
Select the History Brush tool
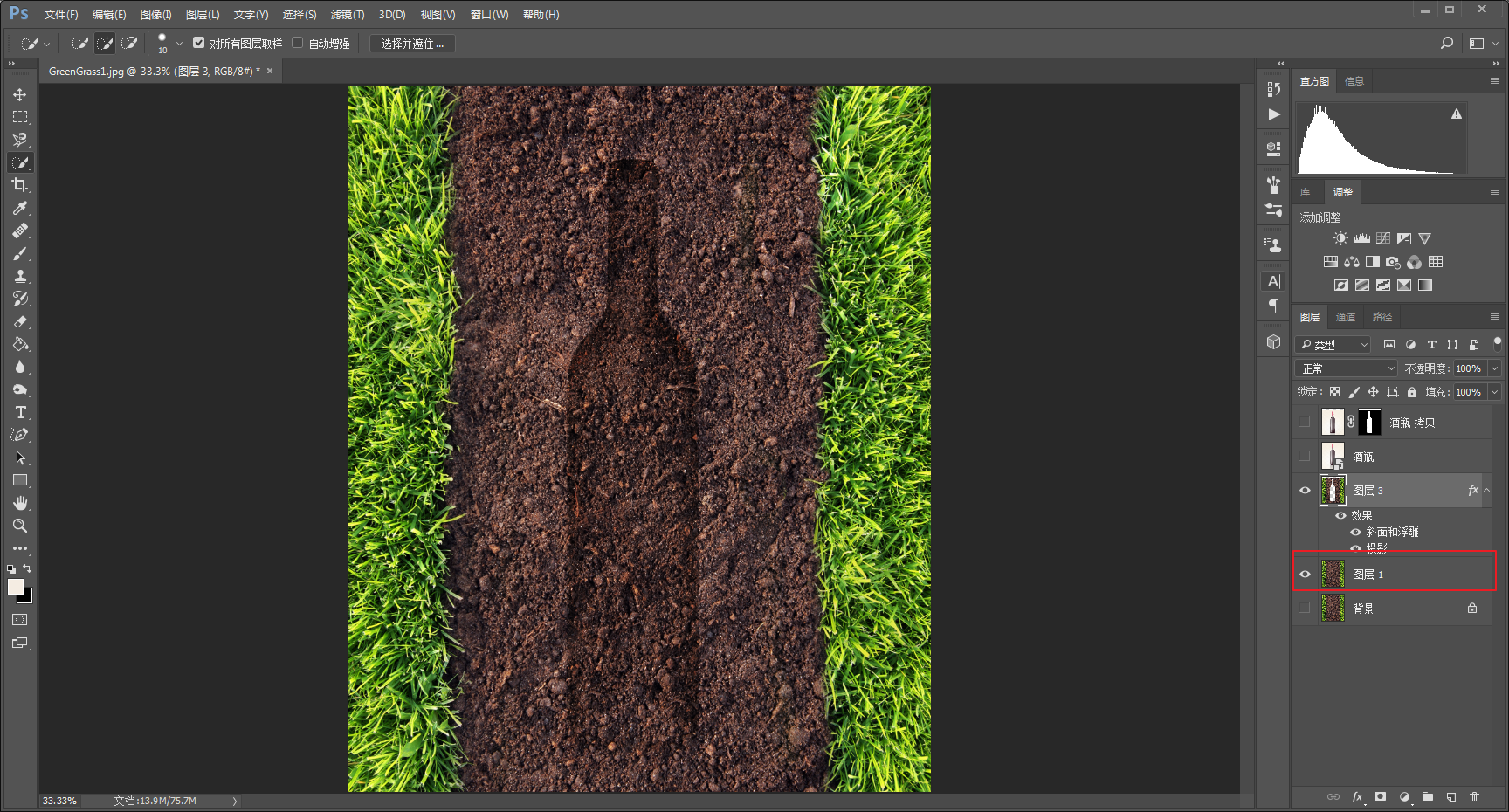pos(19,299)
